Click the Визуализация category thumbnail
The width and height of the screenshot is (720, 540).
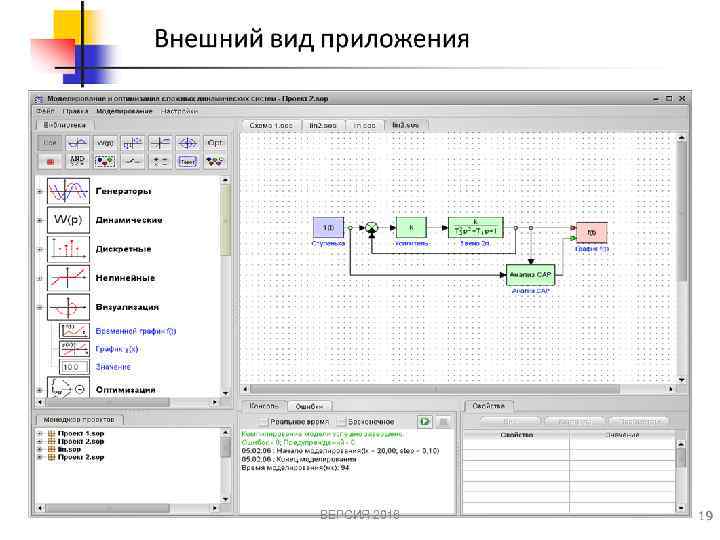[x=68, y=307]
